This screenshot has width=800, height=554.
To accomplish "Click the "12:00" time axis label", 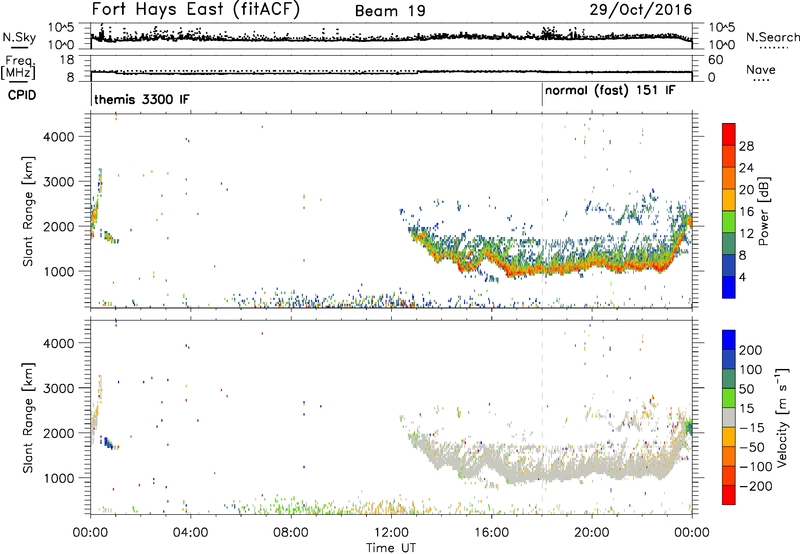I will point(391,533).
